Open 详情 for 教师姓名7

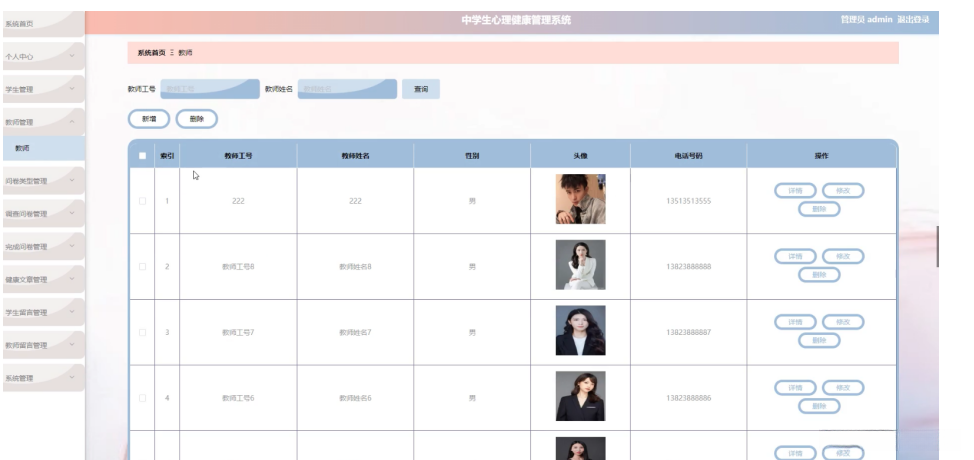point(795,322)
